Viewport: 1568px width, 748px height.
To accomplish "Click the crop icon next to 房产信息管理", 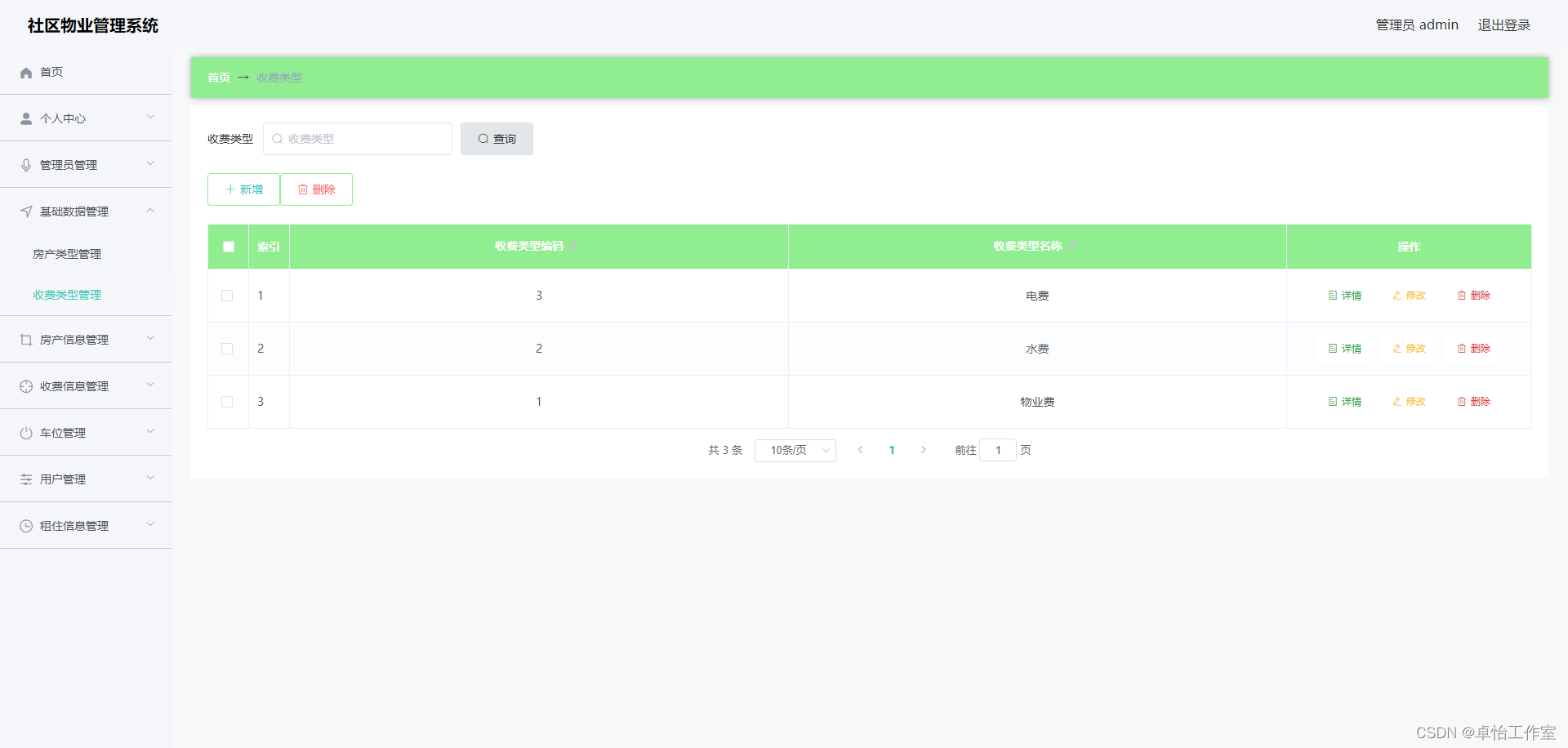I will [26, 340].
